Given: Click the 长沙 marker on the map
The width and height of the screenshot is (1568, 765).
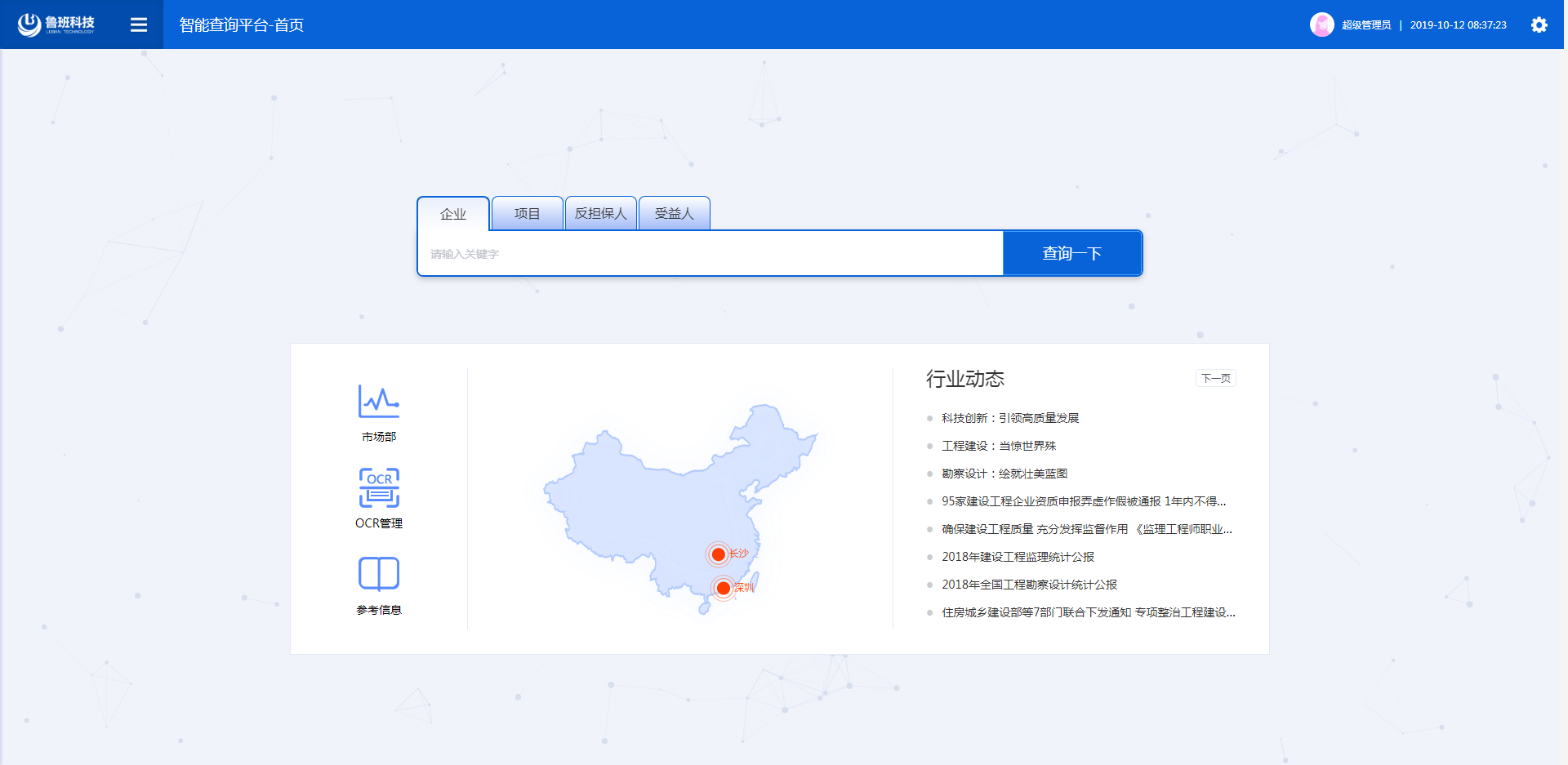Looking at the screenshot, I should coord(719,554).
